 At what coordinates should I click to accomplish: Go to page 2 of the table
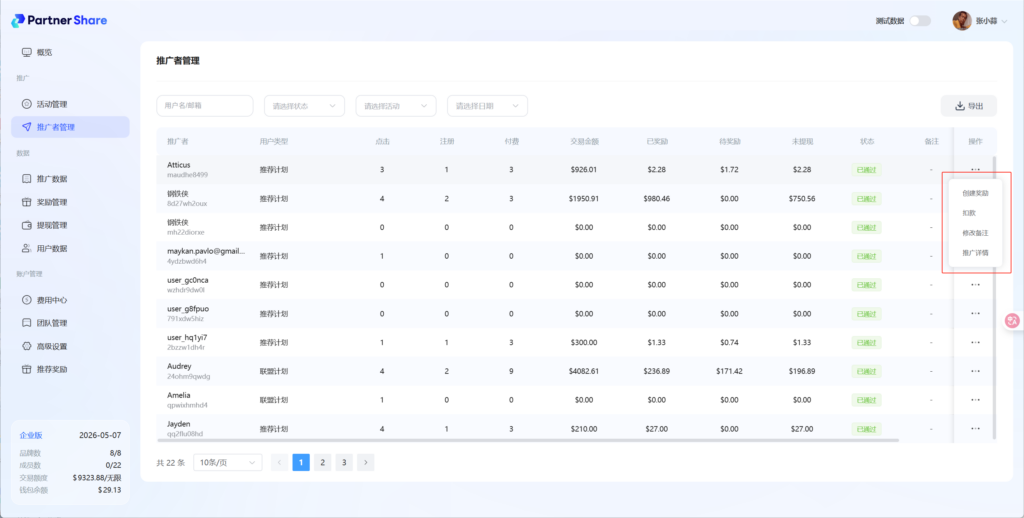tap(323, 462)
